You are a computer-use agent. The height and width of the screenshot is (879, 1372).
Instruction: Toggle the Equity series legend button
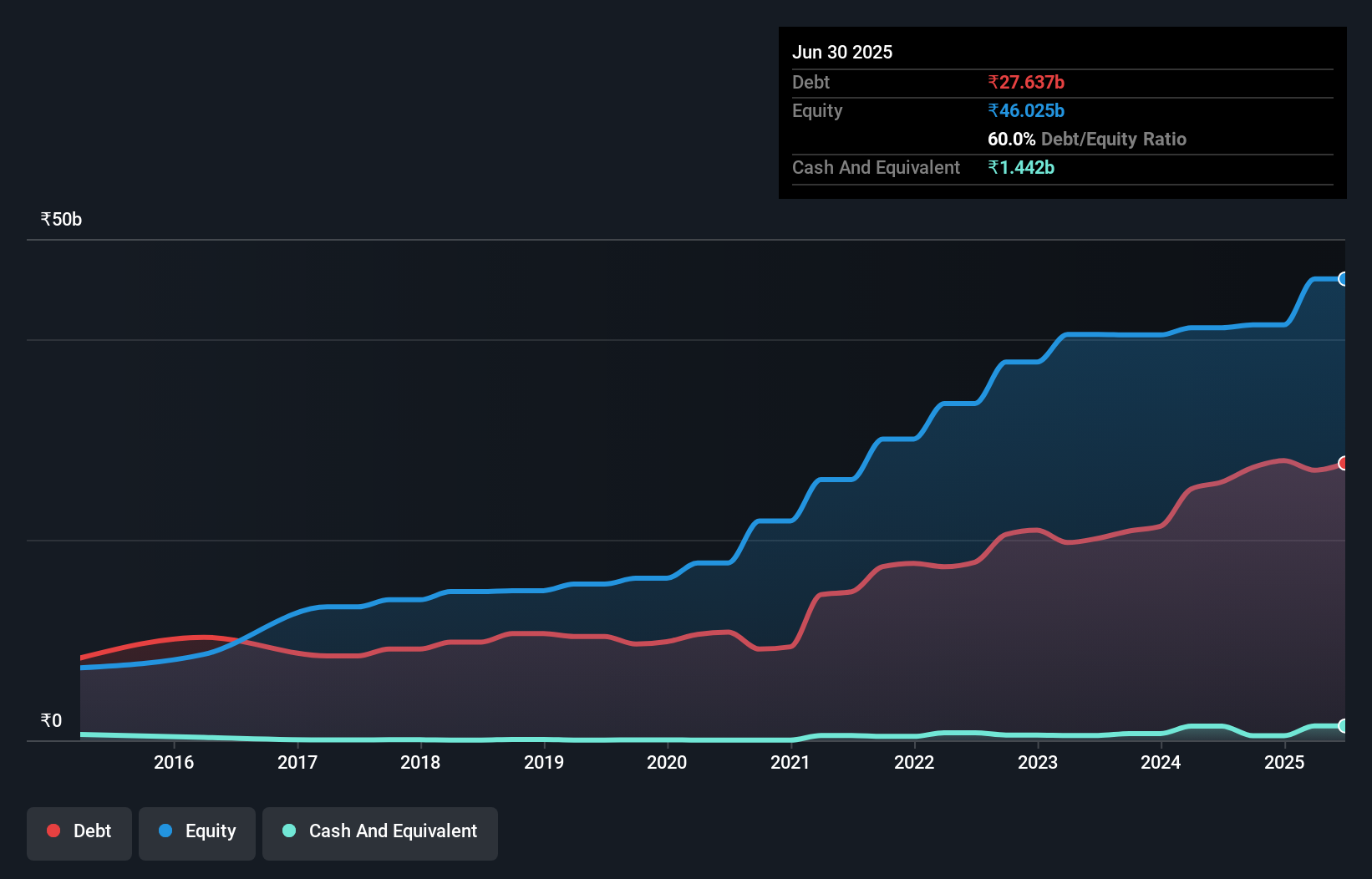(x=197, y=833)
